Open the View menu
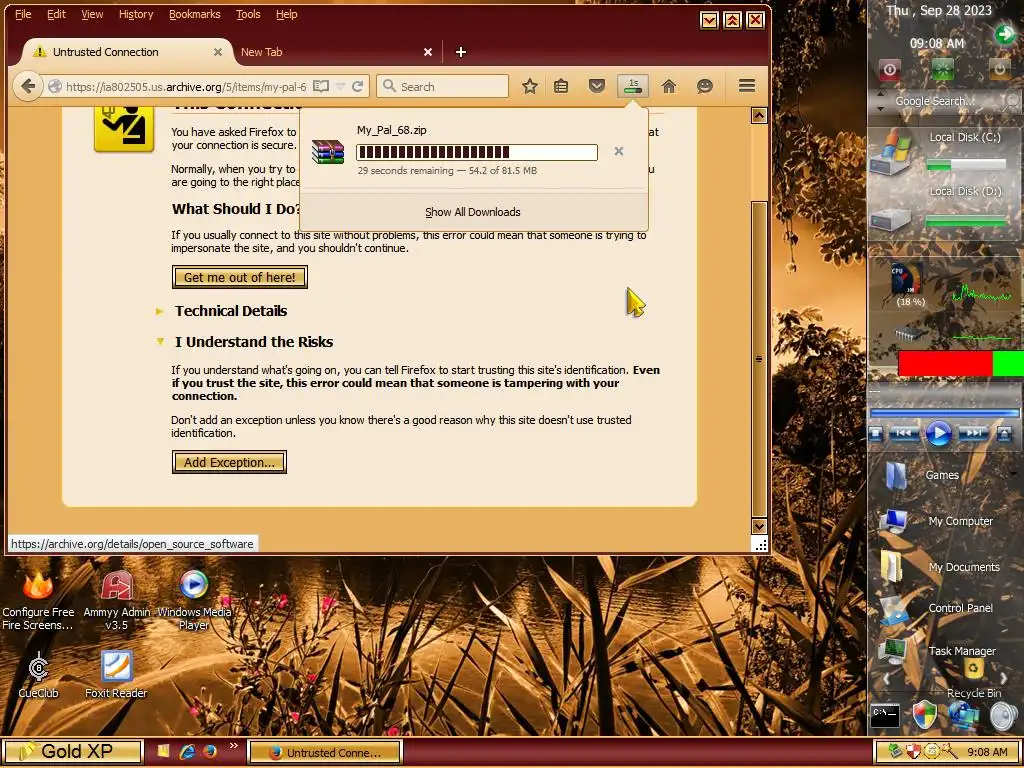 92,14
